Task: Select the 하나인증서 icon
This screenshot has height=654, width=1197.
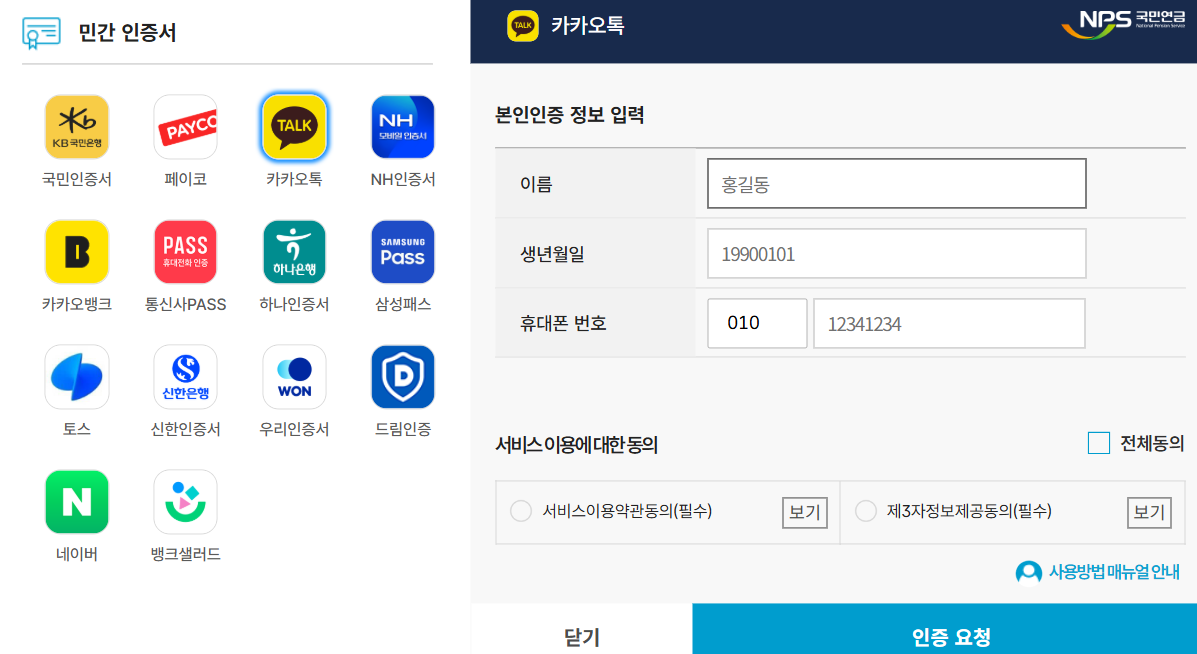Action: click(x=294, y=252)
